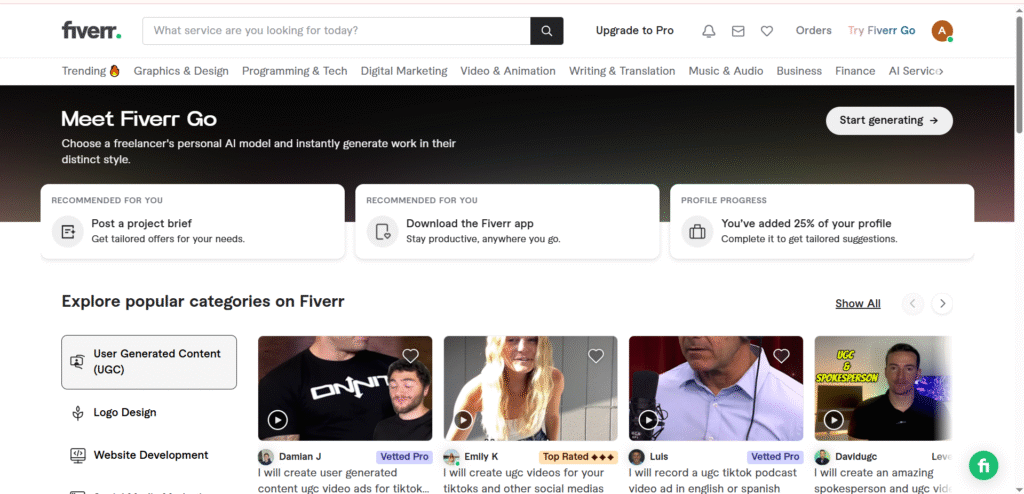Save Luis's gig with heart
The image size is (1024, 494).
(781, 356)
